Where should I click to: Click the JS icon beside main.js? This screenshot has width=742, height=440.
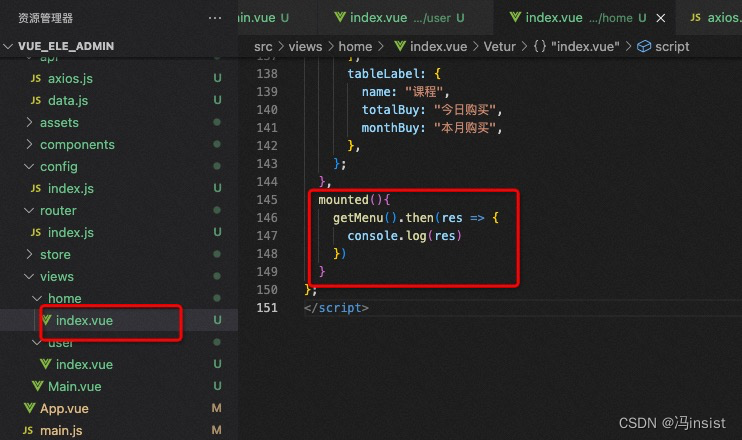(x=28, y=430)
